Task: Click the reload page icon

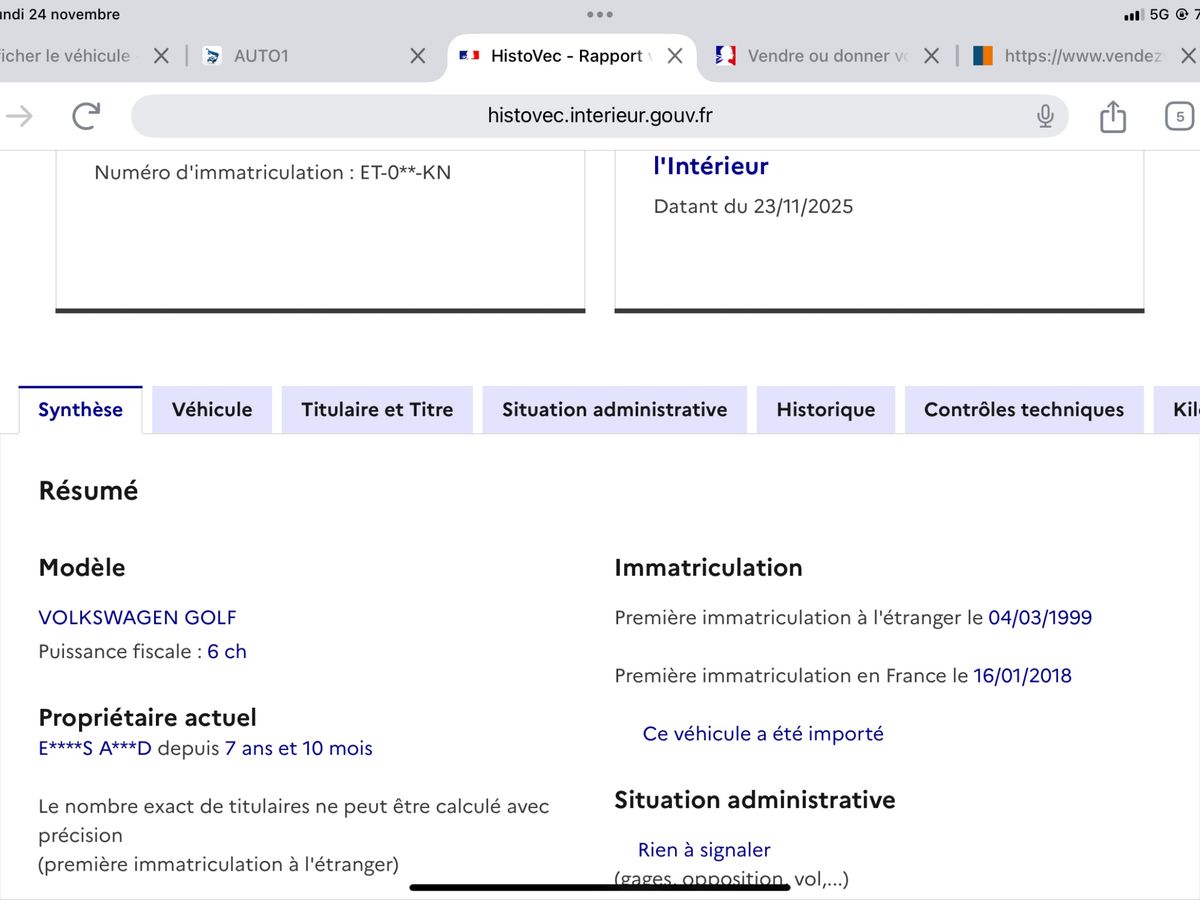Action: 87,116
